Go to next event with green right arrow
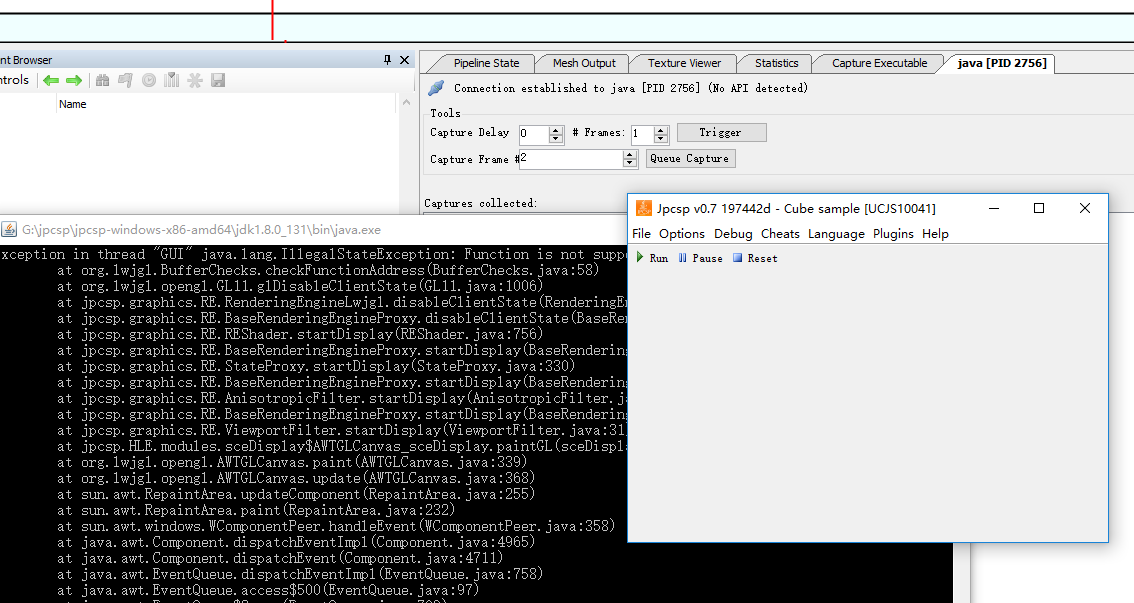 point(73,80)
